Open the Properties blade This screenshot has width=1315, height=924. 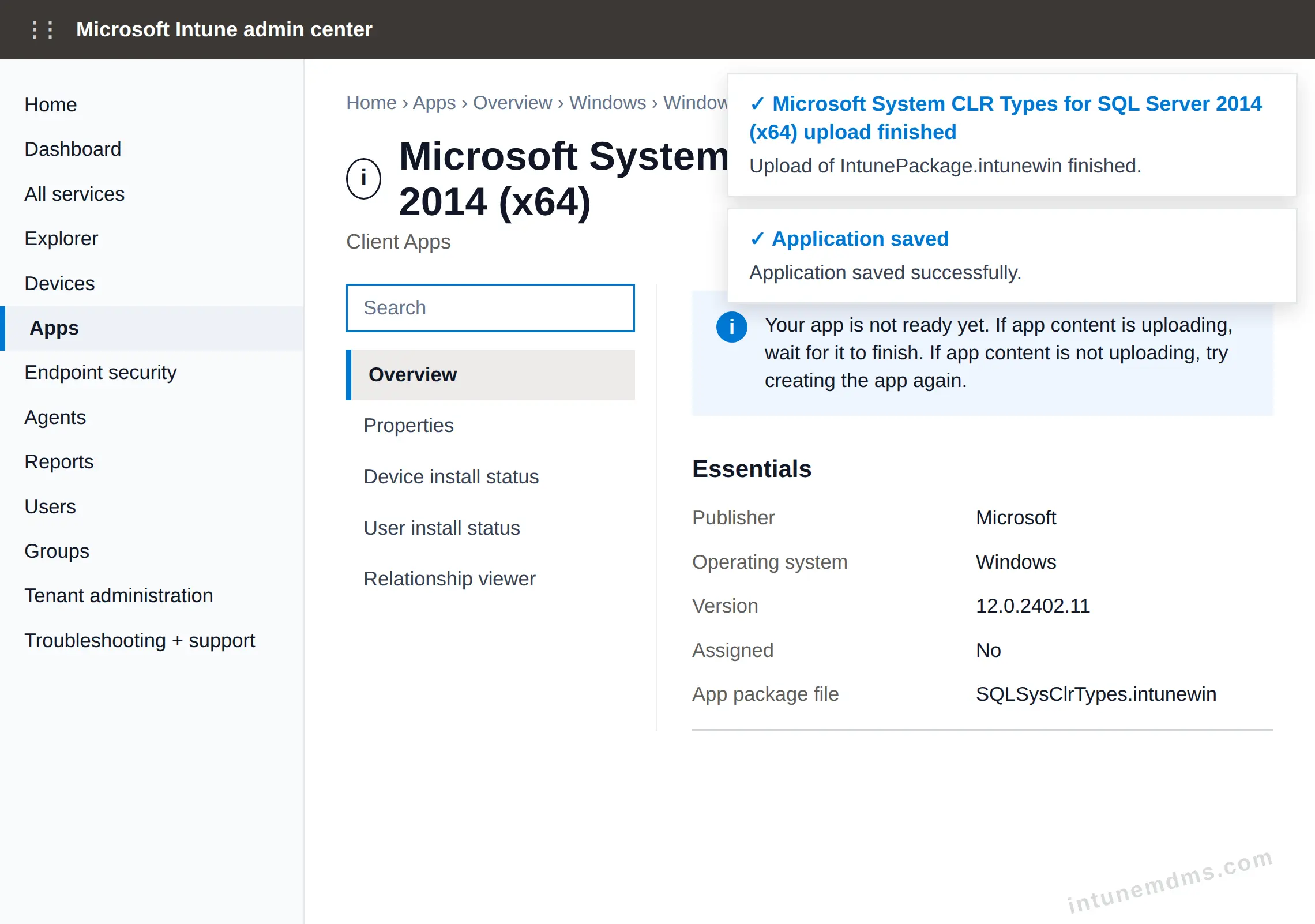pos(490,425)
